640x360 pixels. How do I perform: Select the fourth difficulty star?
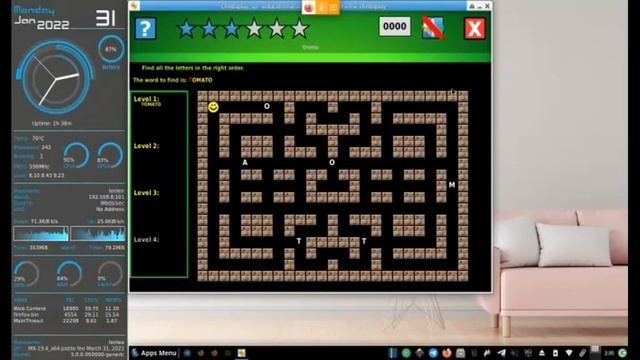[254, 29]
